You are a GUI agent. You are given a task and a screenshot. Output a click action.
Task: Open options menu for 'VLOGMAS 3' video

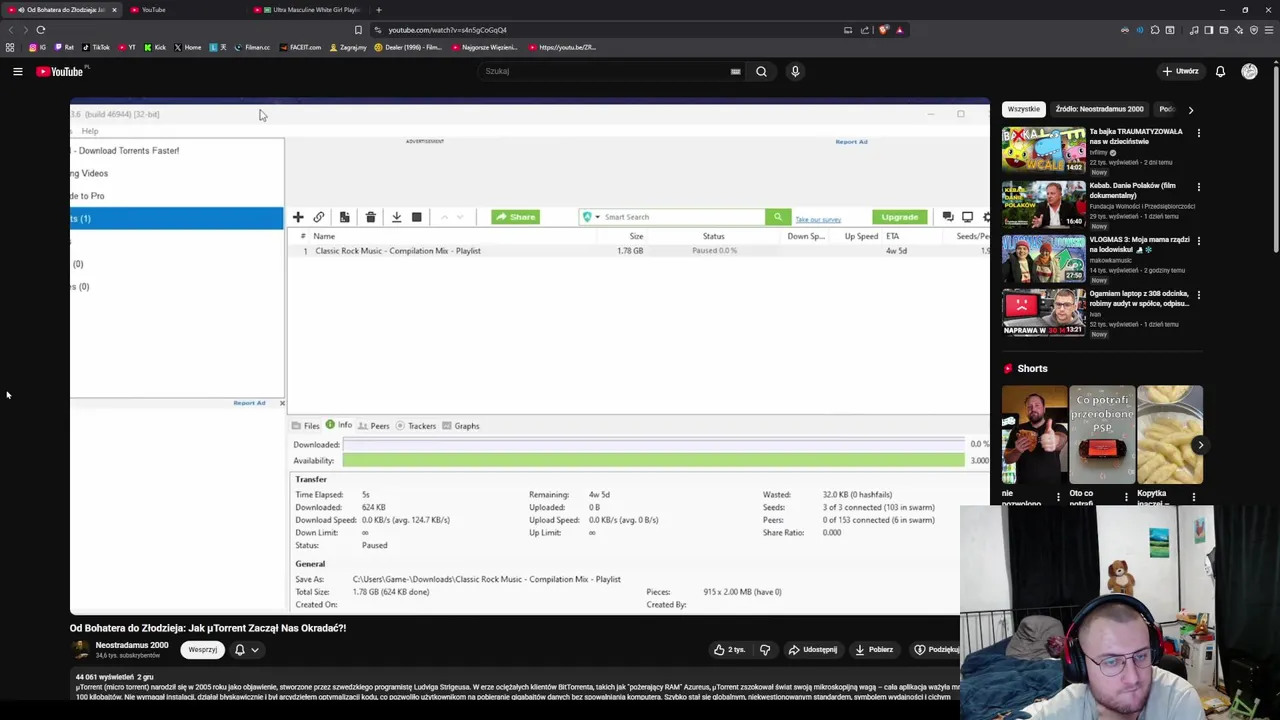(1198, 241)
